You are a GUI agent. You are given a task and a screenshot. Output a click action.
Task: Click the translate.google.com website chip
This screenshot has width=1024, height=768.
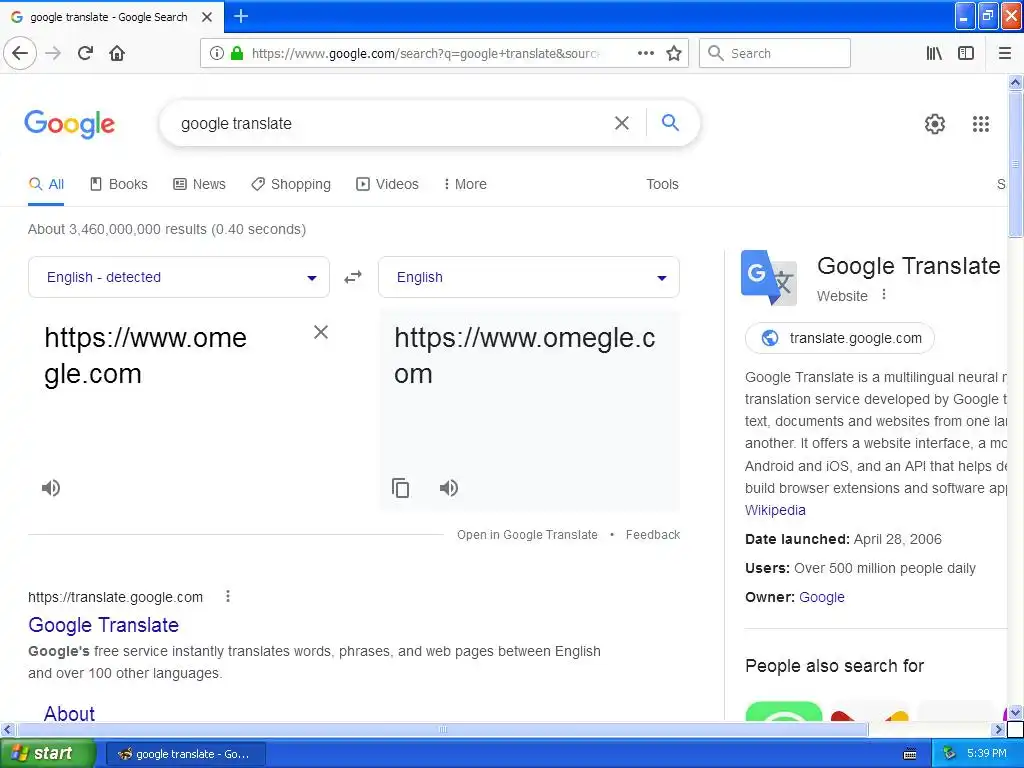(x=840, y=338)
